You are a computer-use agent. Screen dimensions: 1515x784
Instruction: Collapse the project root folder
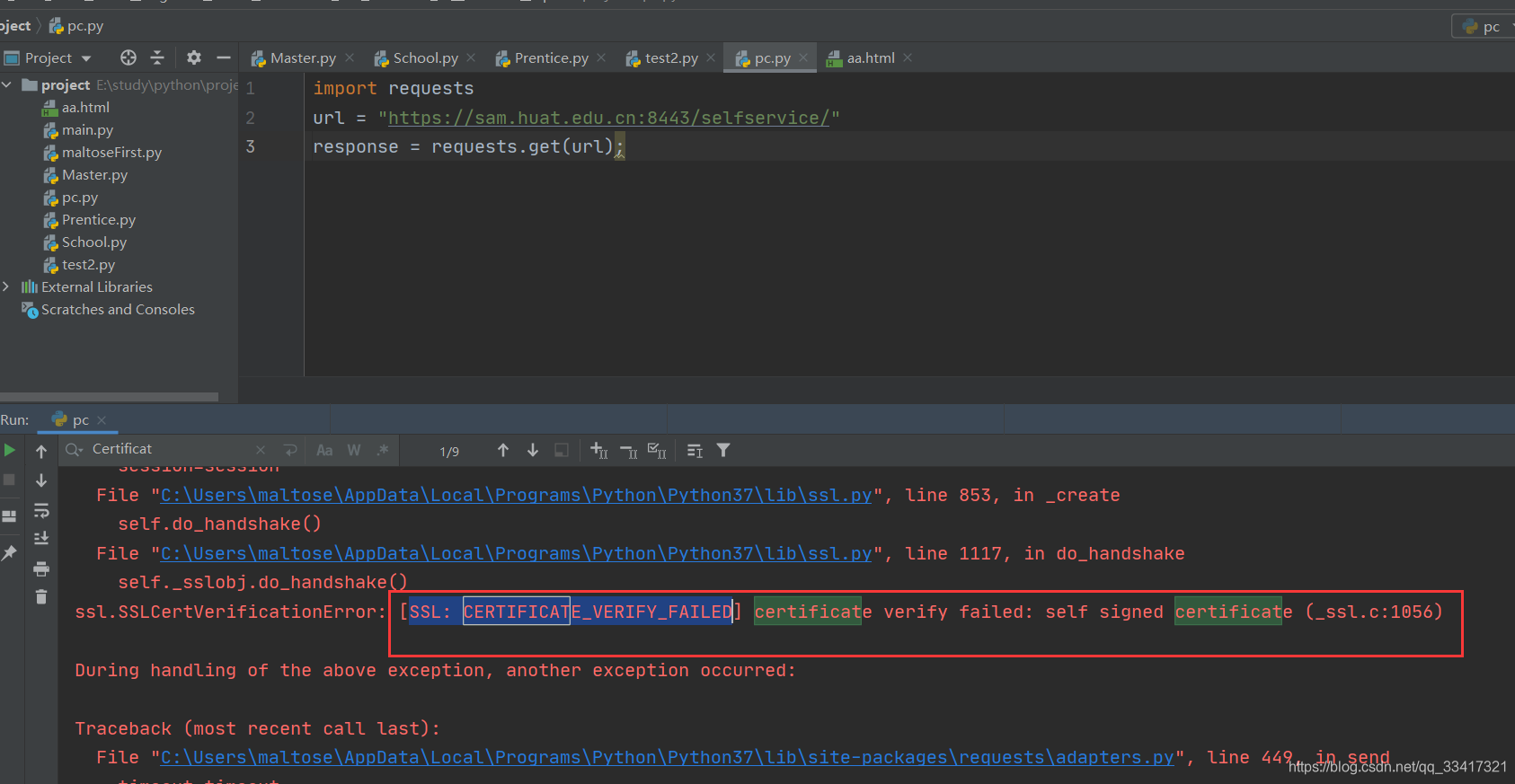click(x=6, y=84)
